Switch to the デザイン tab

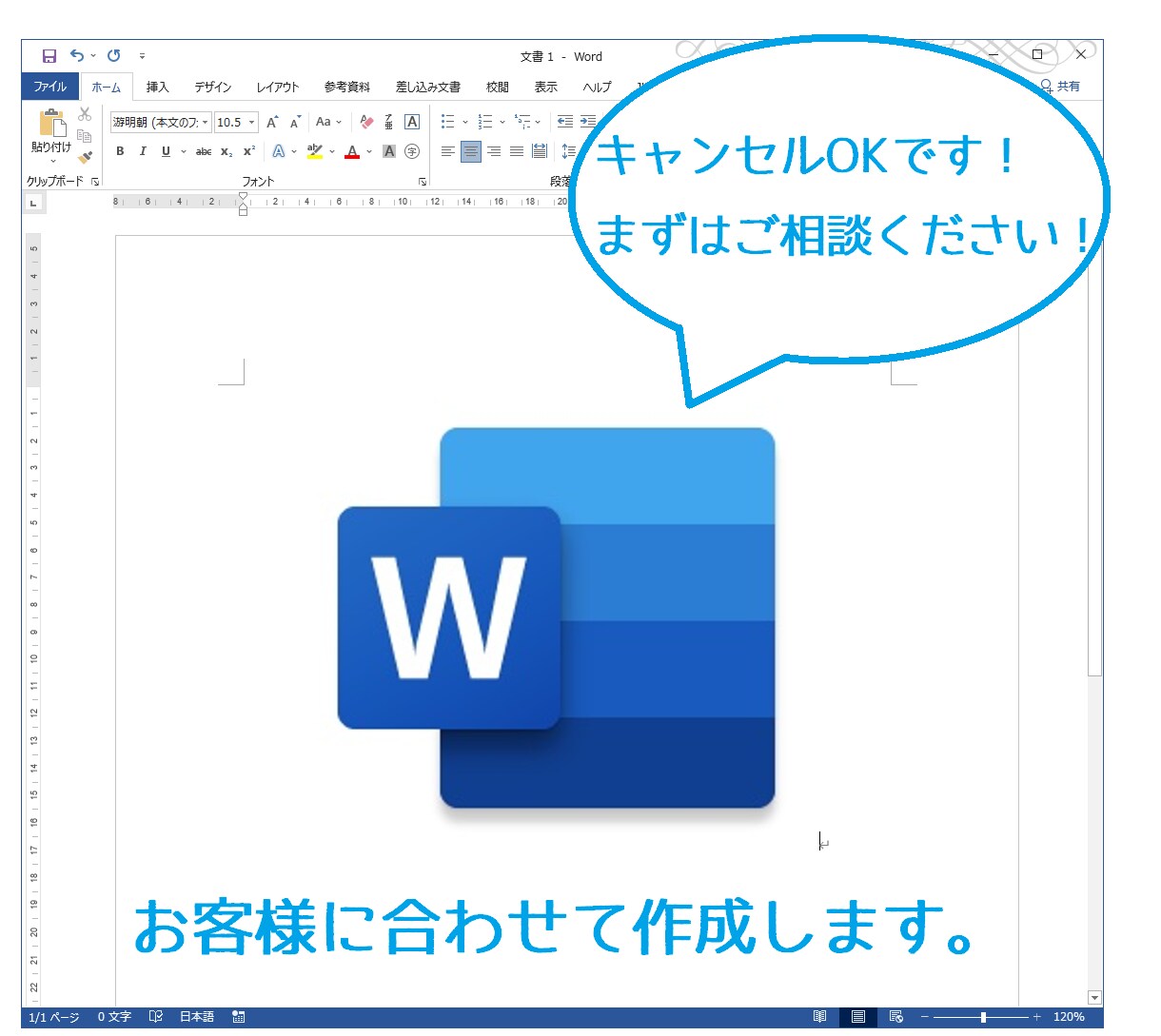(x=213, y=87)
